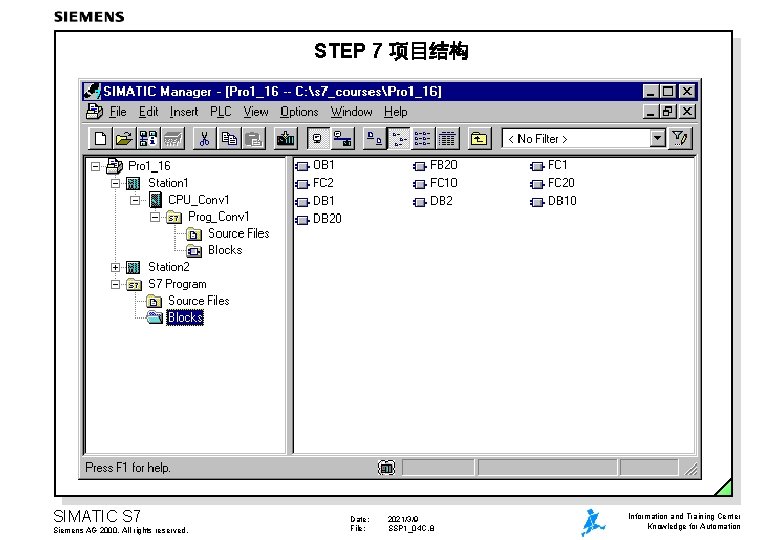Image resolution: width=780 pixels, height=540 pixels.
Task: Collapse the Prog_Conv1 tree node
Action: [155, 217]
